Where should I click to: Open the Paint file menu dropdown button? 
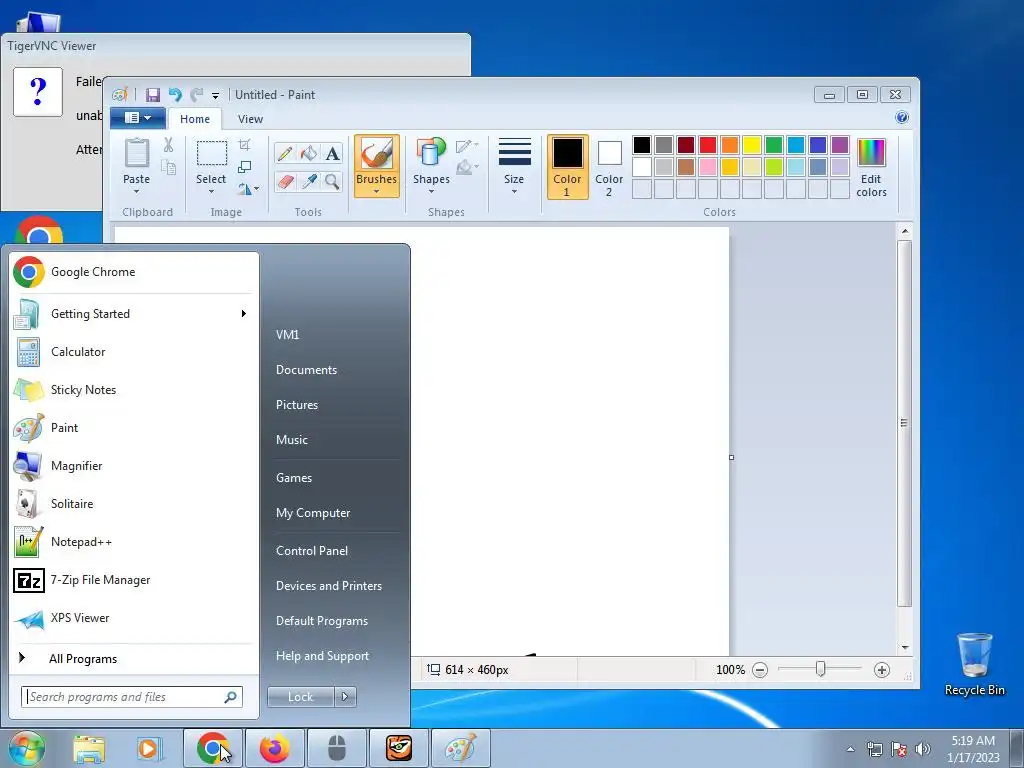138,118
